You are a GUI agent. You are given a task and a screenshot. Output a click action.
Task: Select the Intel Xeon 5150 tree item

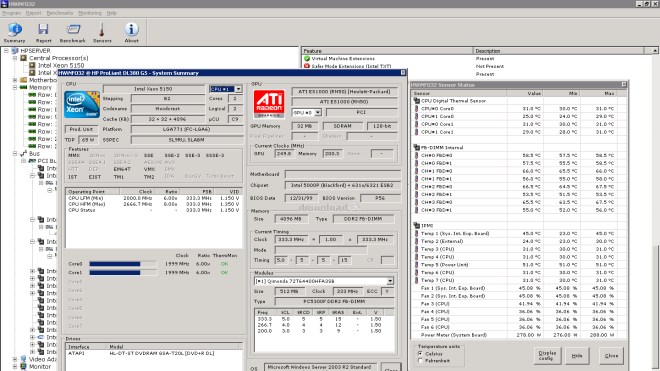(x=61, y=66)
